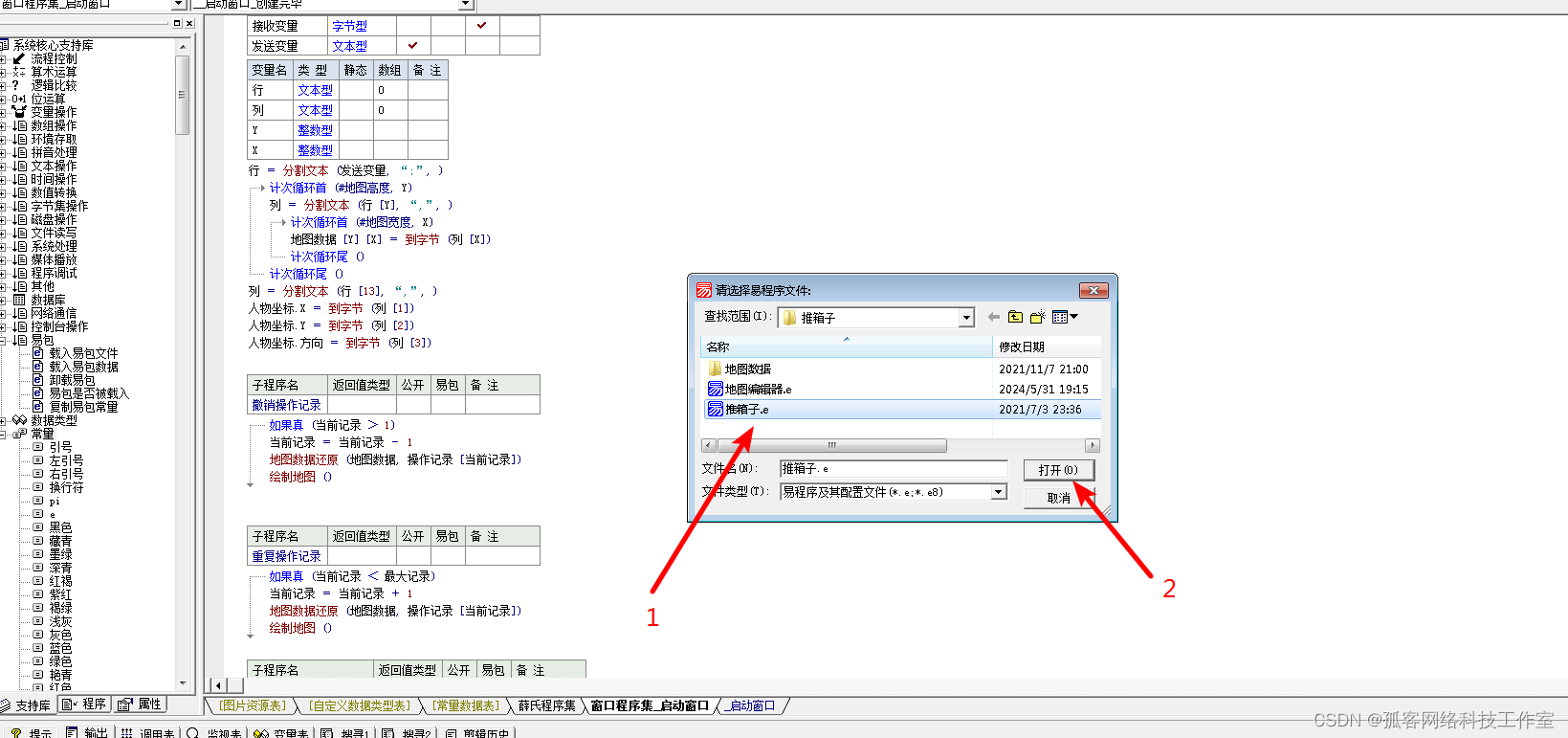The width and height of the screenshot is (1568, 738).
Task: Switch to the 常量数据表 tab
Action: [465, 706]
